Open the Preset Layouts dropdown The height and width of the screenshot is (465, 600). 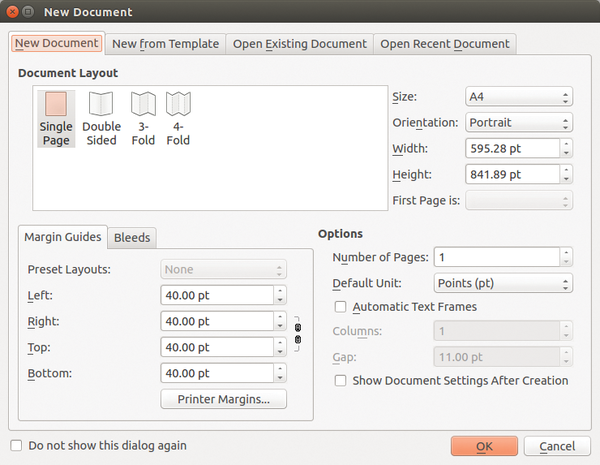223,269
